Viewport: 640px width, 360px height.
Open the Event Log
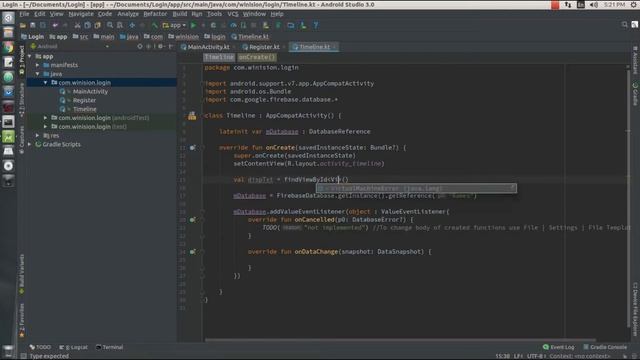[558, 347]
